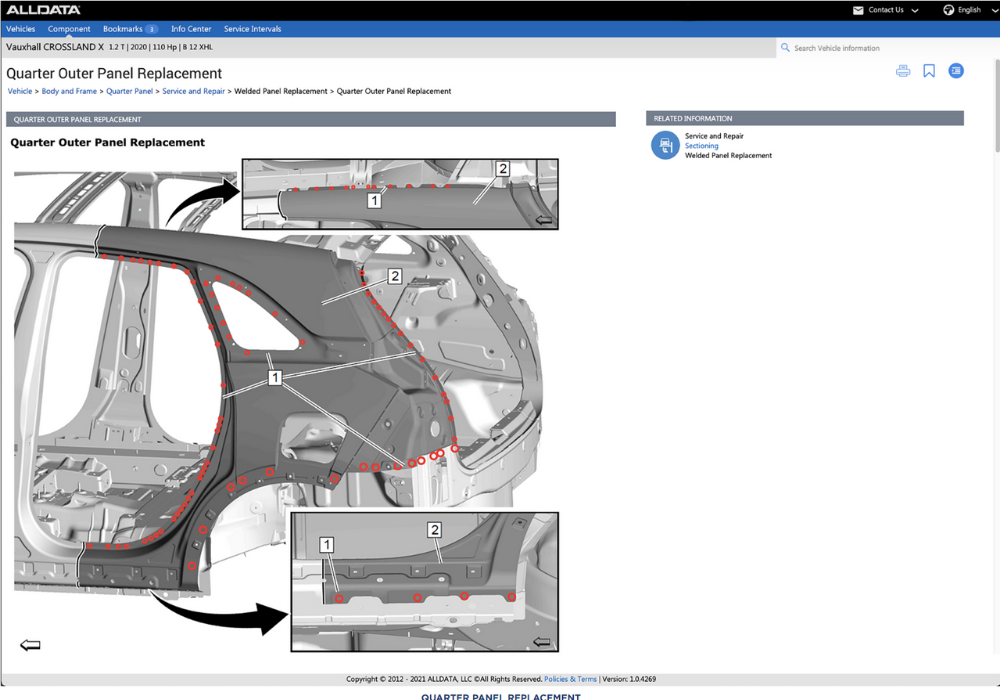Open the Component menu
This screenshot has width=1000, height=700.
69,29
